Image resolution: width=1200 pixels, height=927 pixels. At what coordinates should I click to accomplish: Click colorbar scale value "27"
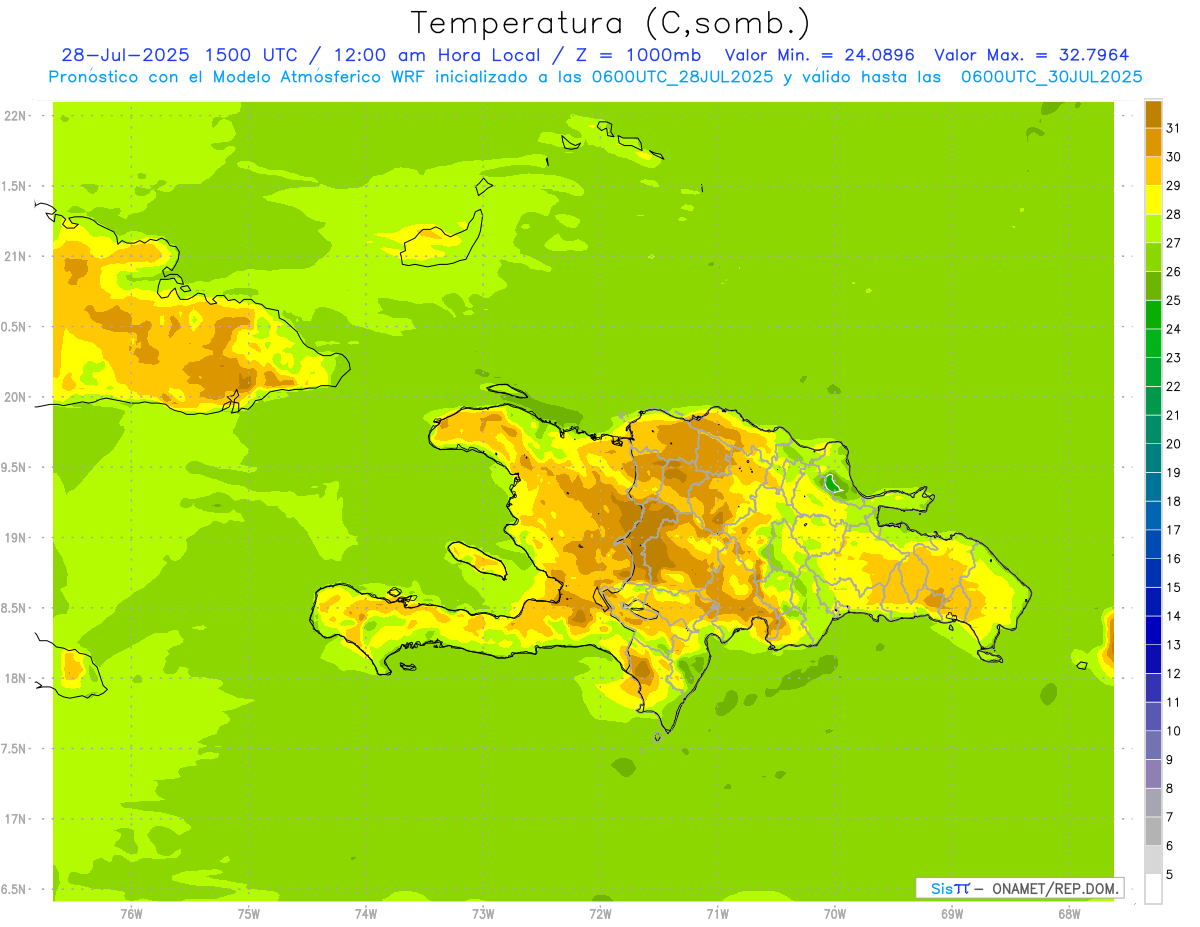point(1173,243)
